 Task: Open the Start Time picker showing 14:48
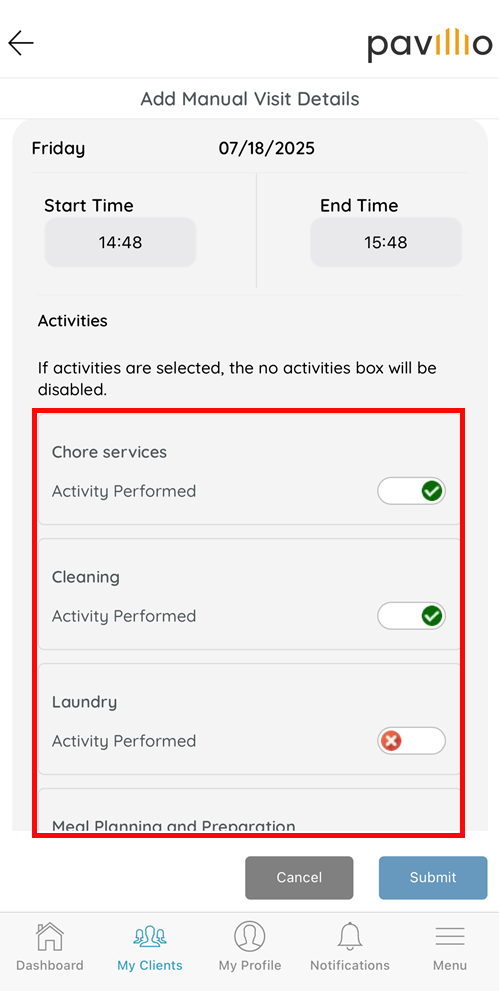pos(120,242)
